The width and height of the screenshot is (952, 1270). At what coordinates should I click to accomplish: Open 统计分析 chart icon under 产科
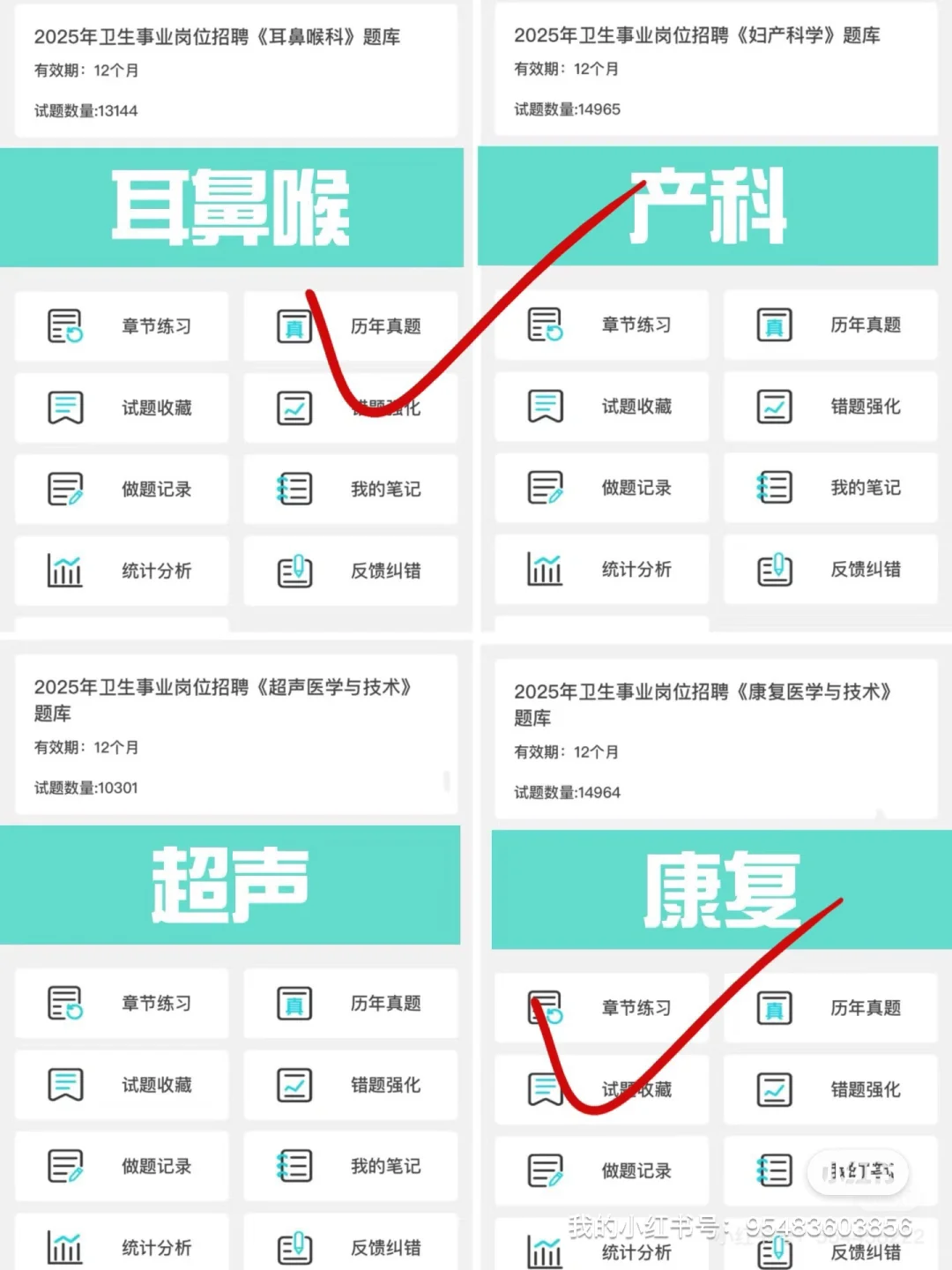(545, 569)
